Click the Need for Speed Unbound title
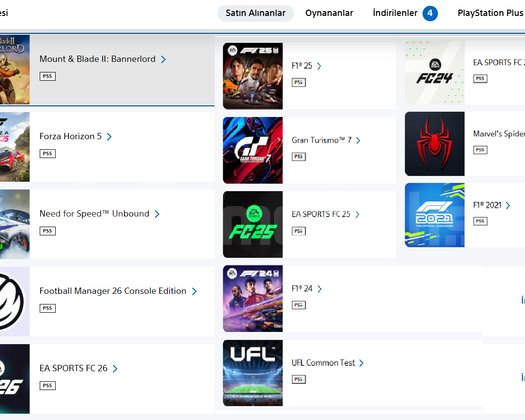525x420 pixels. pos(94,214)
